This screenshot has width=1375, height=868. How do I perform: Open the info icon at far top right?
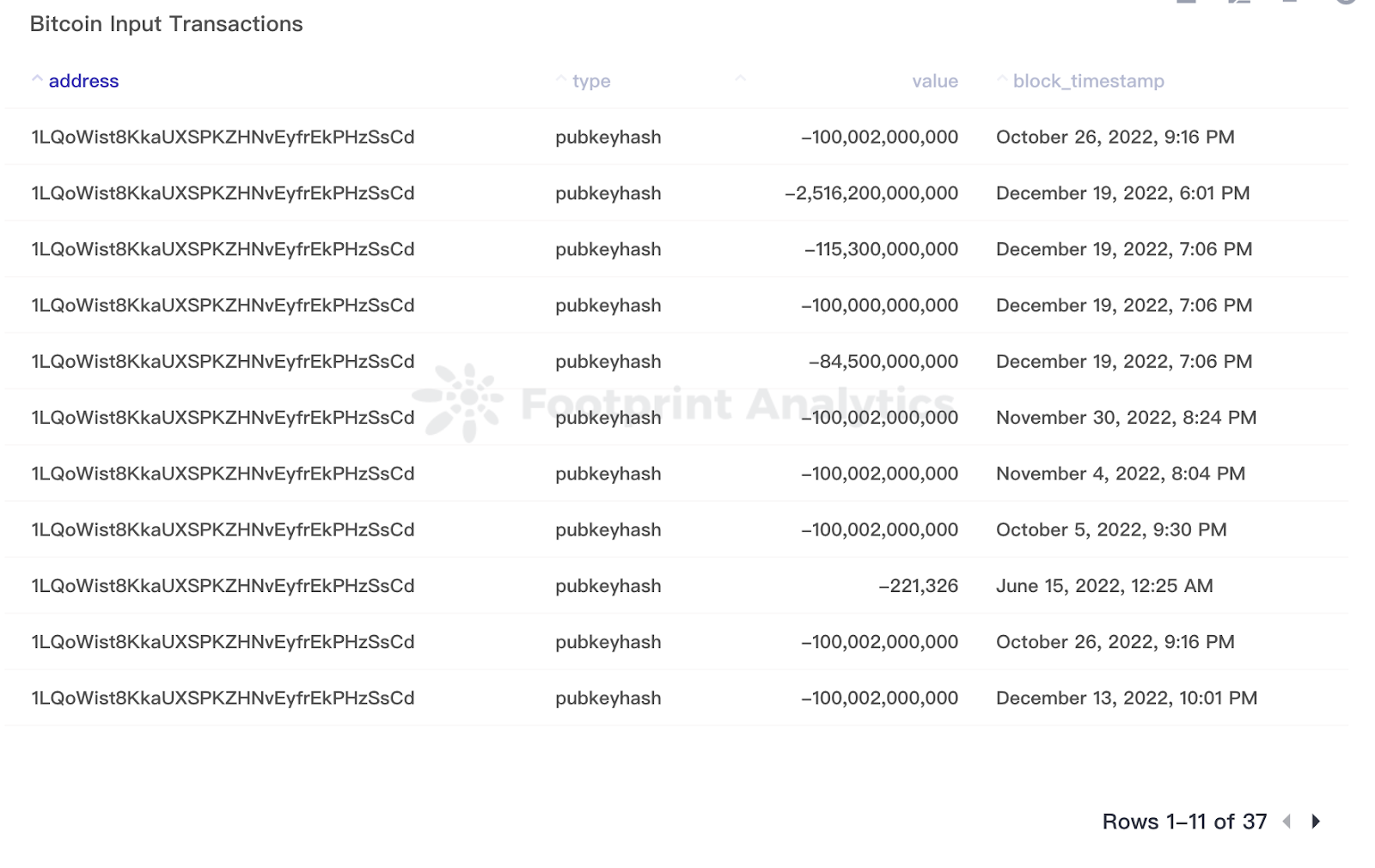(1345, 4)
